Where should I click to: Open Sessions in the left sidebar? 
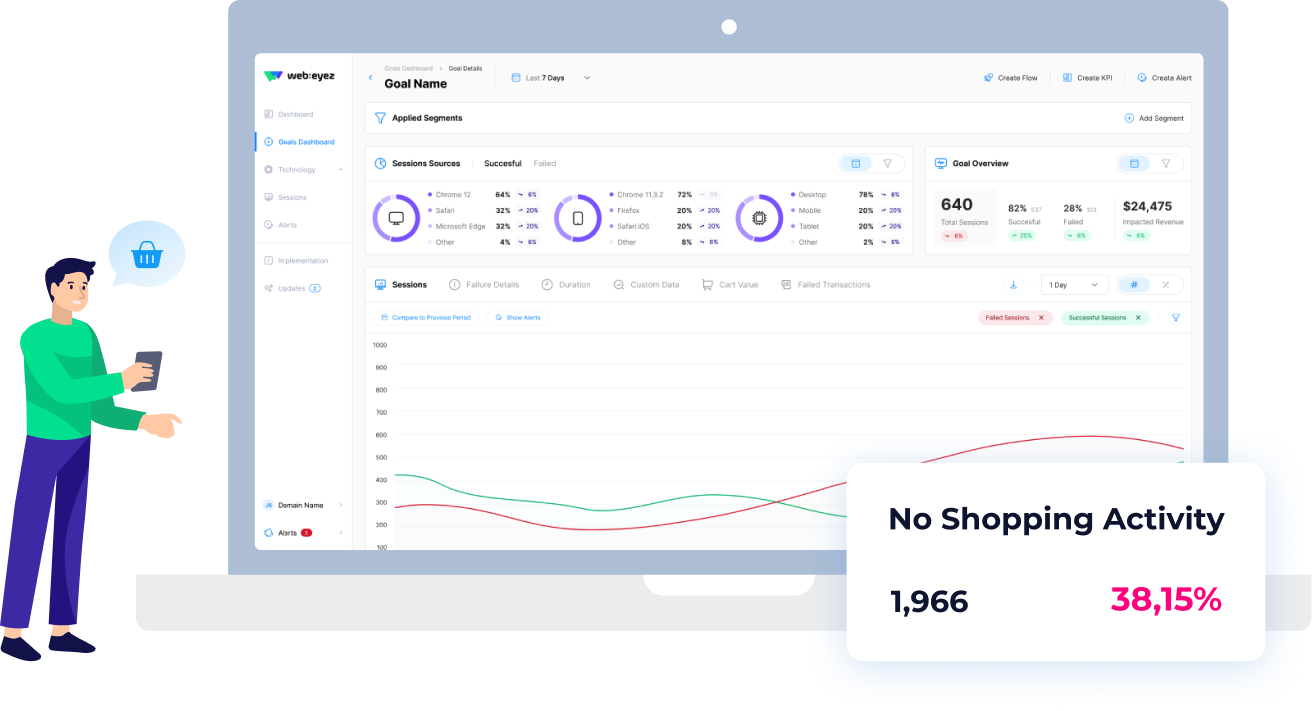285,197
